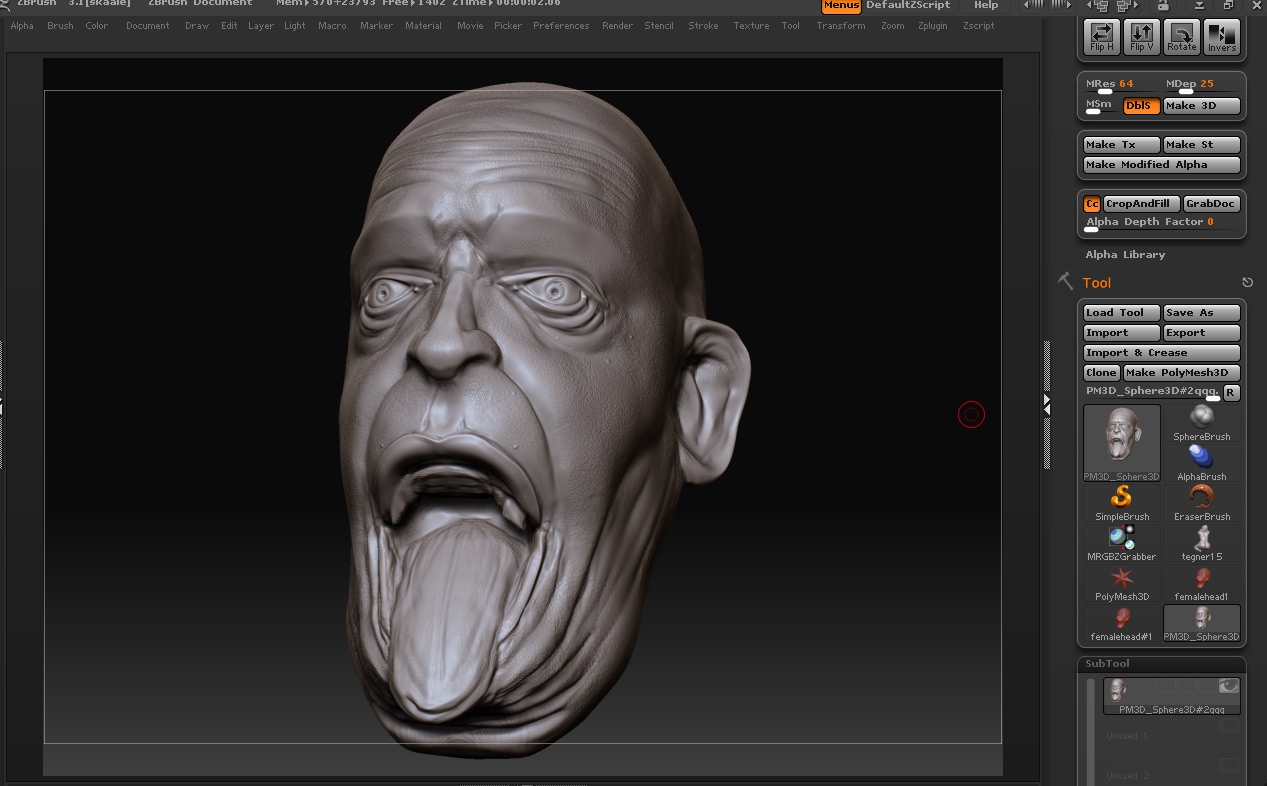Select the femalehead1 tool

pyautogui.click(x=1202, y=583)
